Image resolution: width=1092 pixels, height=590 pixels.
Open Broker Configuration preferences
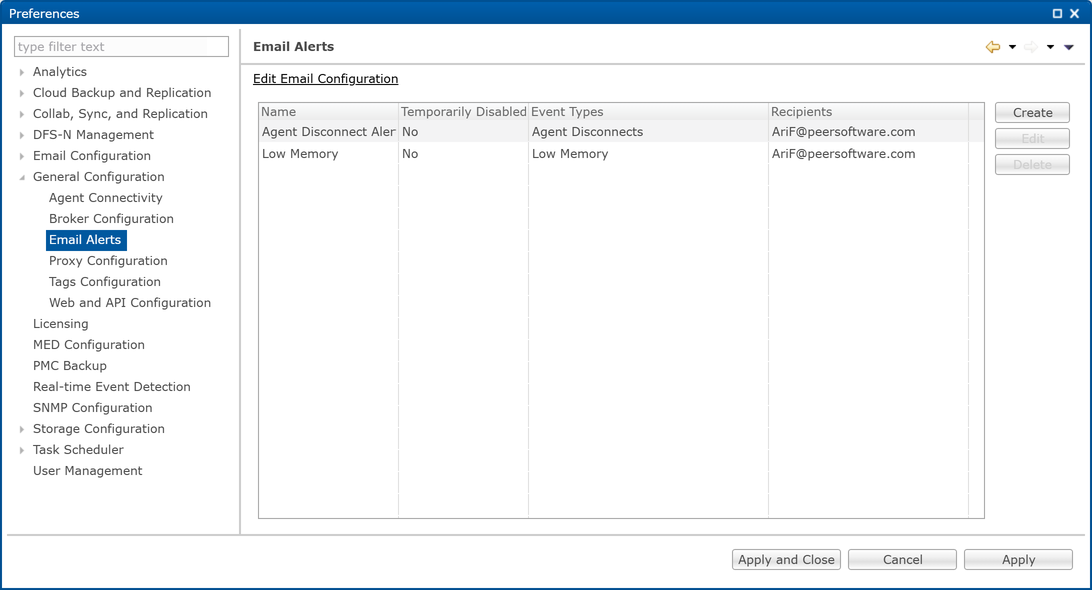coord(111,219)
